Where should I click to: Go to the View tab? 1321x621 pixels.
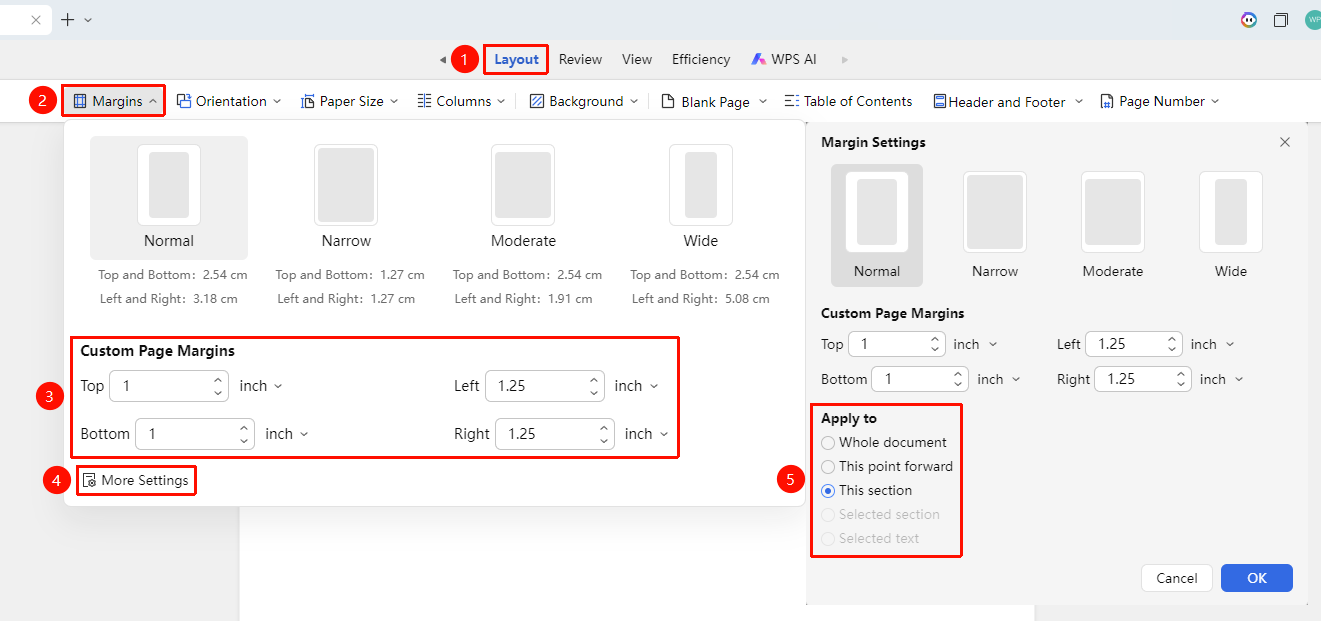pos(637,60)
